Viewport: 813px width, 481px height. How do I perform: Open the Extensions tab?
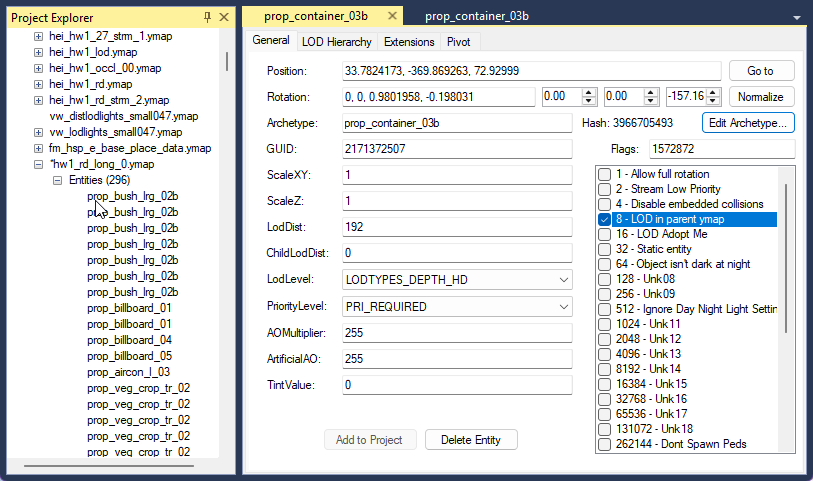coord(409,42)
